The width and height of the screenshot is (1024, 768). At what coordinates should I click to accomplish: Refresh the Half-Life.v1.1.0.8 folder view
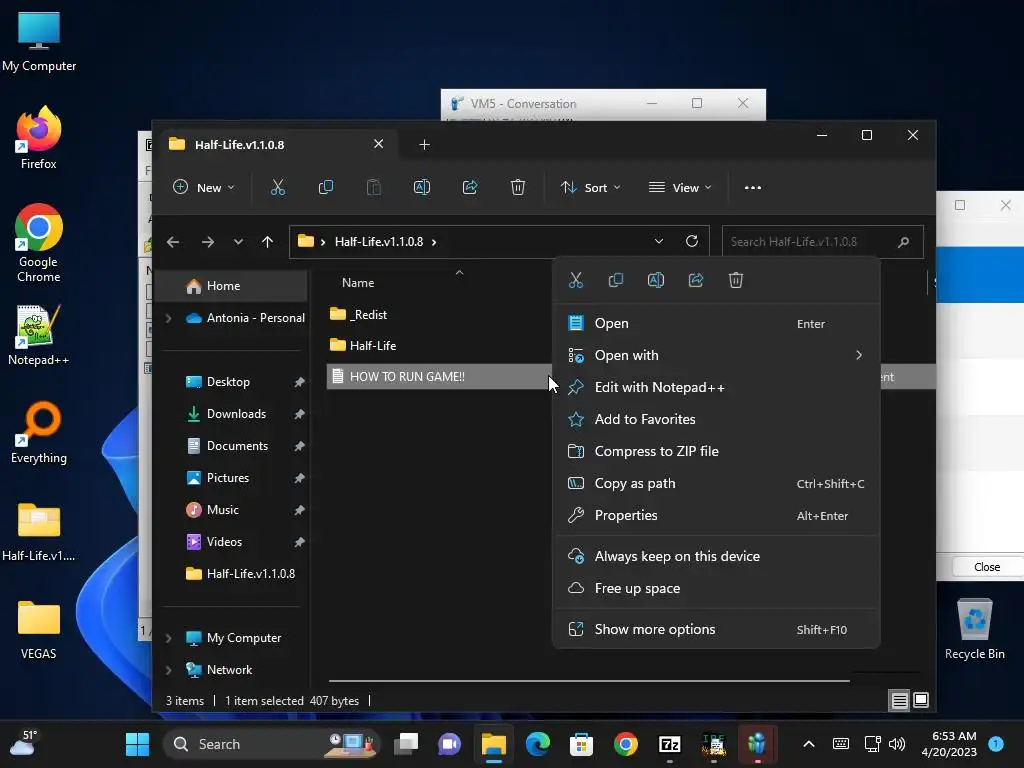pyautogui.click(x=692, y=241)
